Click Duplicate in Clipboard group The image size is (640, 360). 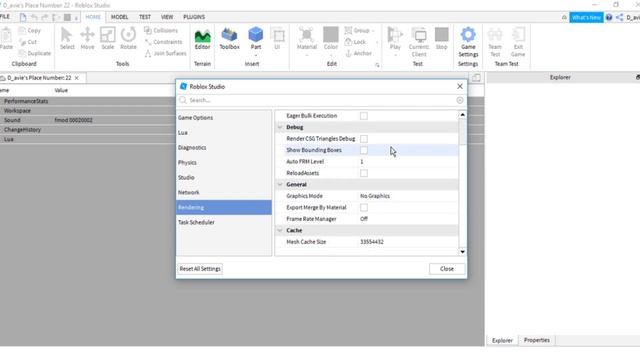(x=35, y=53)
